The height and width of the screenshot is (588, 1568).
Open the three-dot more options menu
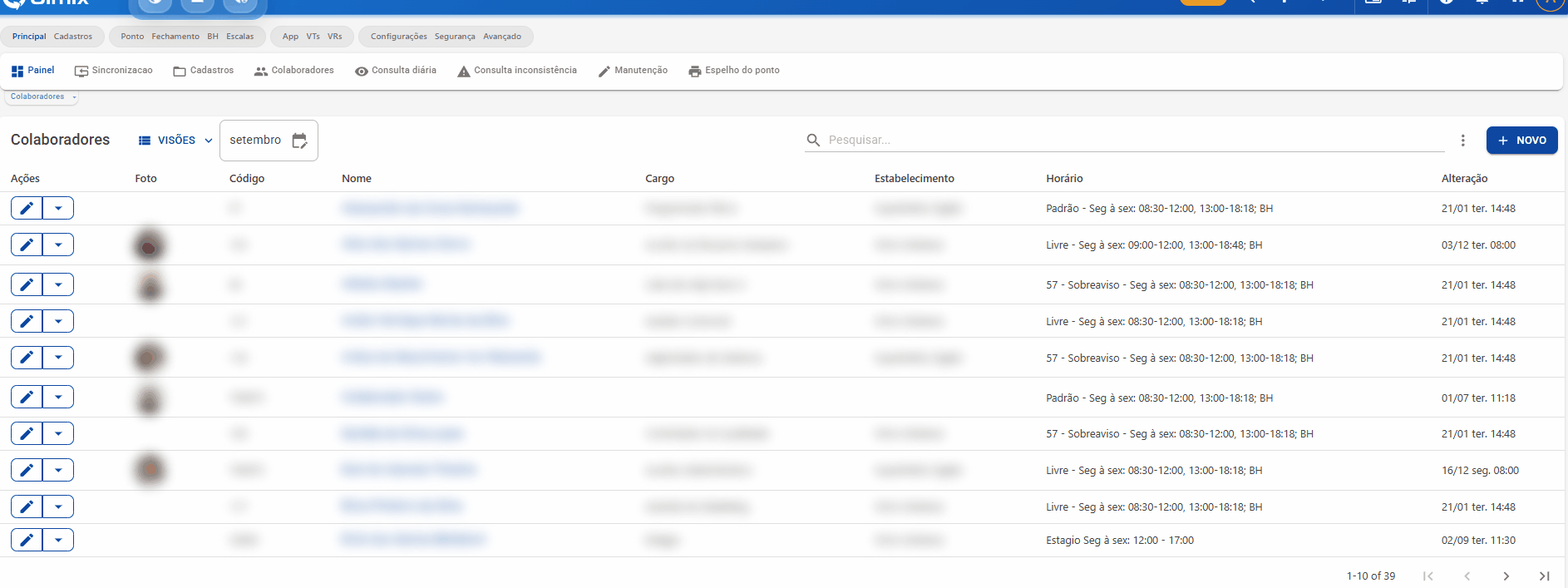click(x=1463, y=141)
